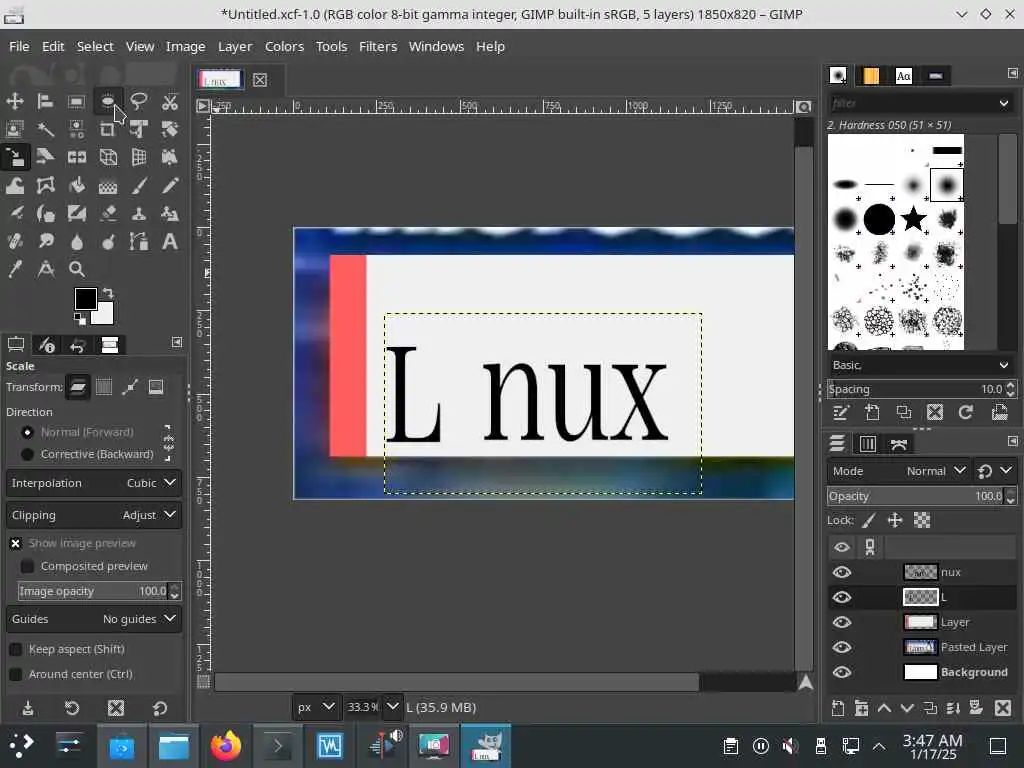
Task: Open the Interpolation Cubic dropdown
Action: [x=94, y=483]
